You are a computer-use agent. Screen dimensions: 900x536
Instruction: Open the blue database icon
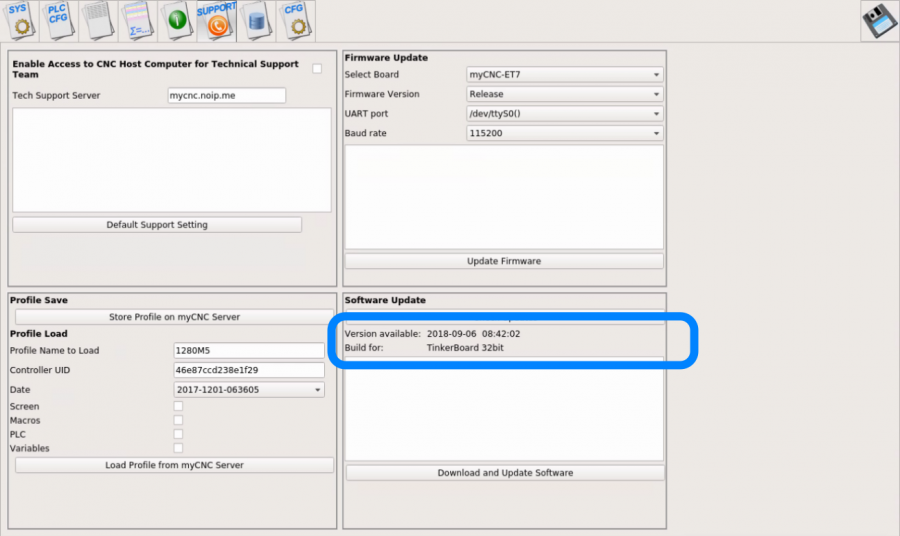coord(256,20)
